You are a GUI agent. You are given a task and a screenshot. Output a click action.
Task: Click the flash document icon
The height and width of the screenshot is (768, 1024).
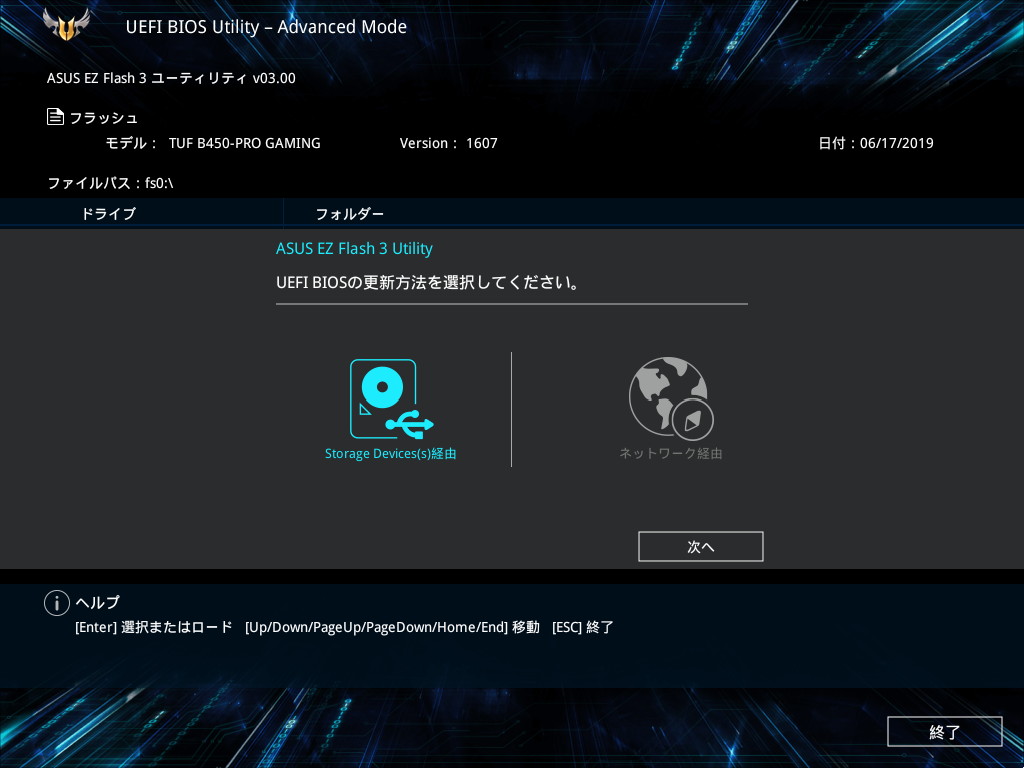[x=56, y=117]
